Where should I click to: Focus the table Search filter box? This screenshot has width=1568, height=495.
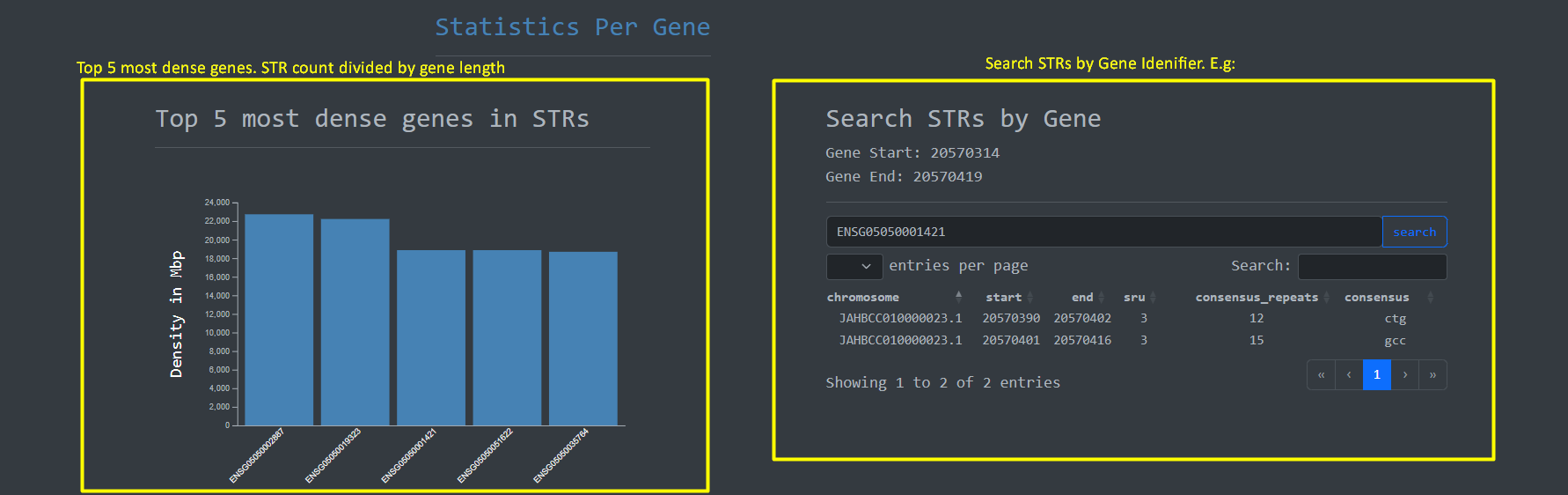1372,266
